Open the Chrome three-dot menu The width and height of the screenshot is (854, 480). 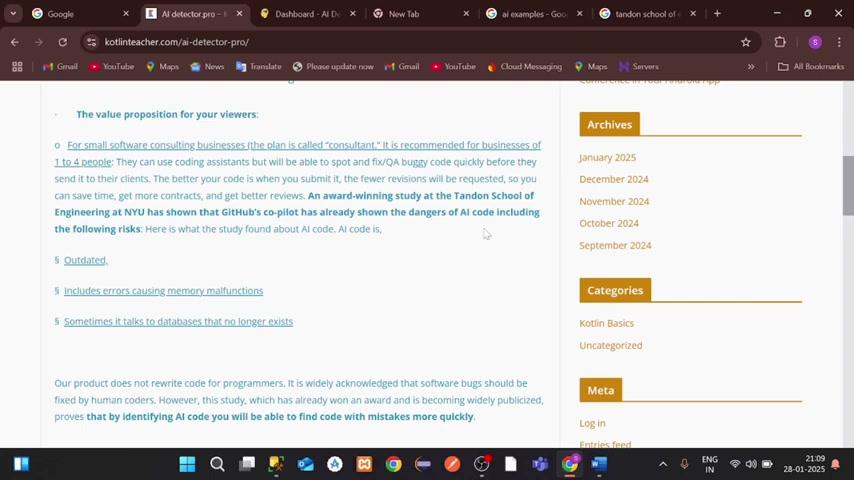(x=839, y=42)
